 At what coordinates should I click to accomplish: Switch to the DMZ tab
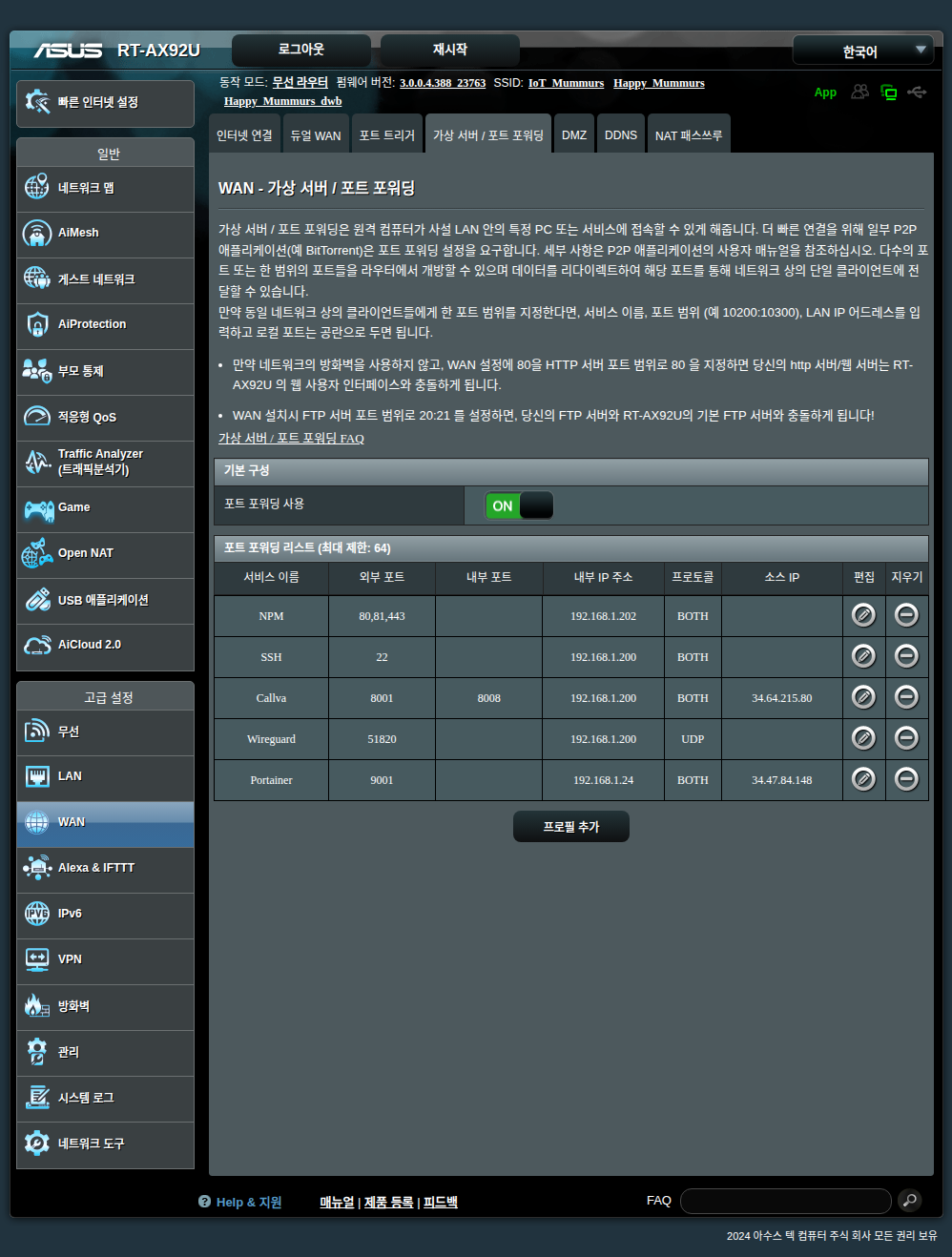pos(574,135)
